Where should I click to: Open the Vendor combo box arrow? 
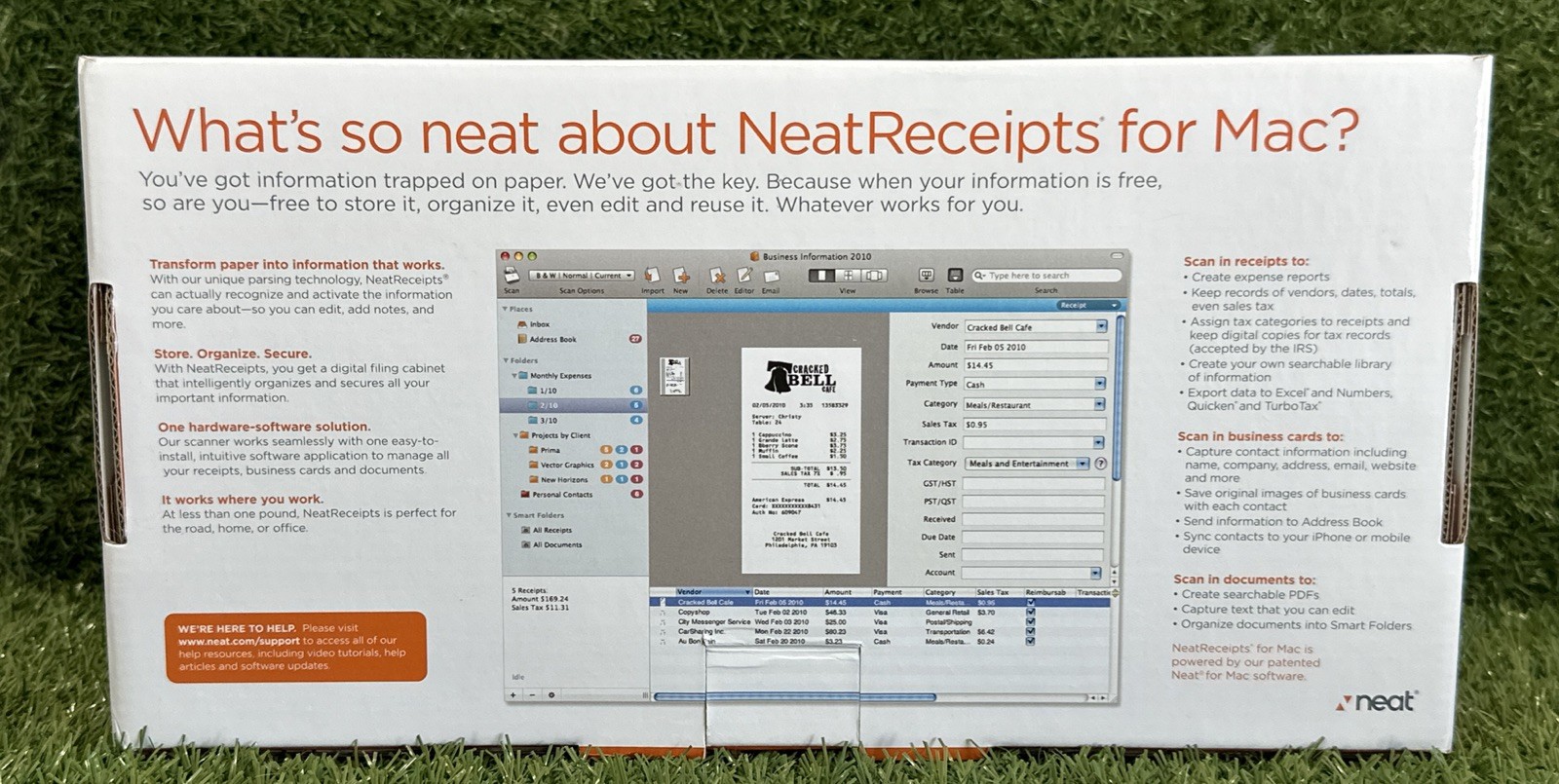coord(1101,327)
